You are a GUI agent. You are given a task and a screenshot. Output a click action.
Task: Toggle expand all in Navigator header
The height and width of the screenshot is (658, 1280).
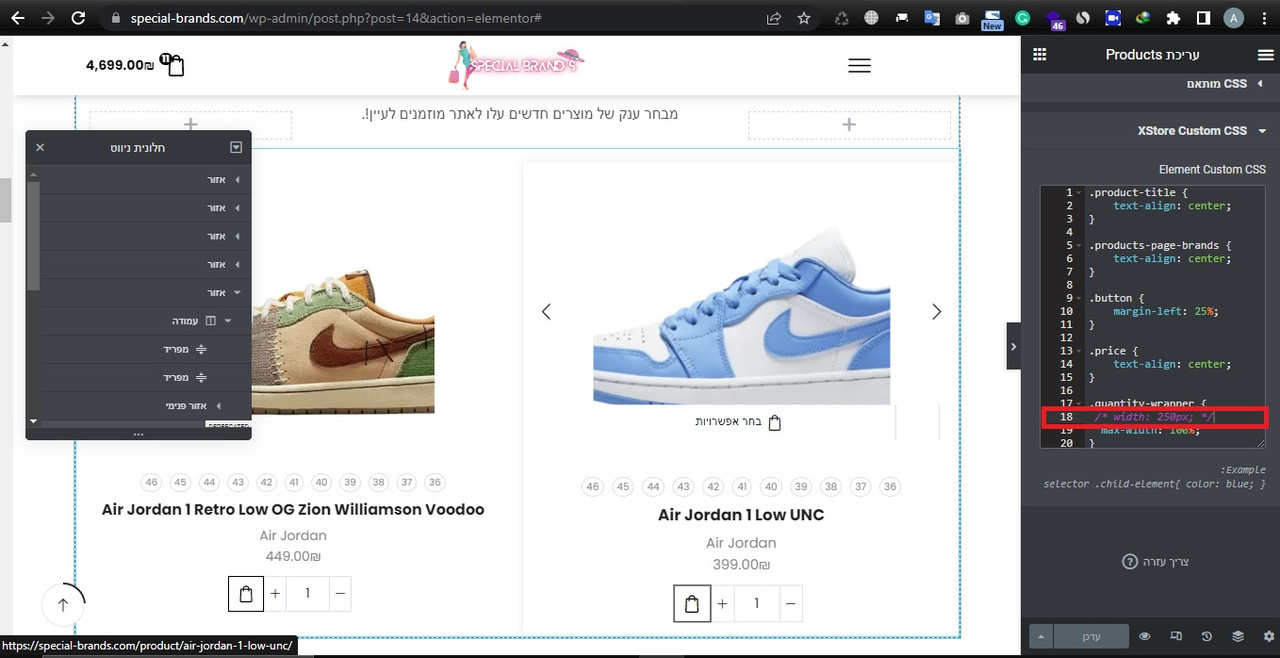click(x=236, y=147)
